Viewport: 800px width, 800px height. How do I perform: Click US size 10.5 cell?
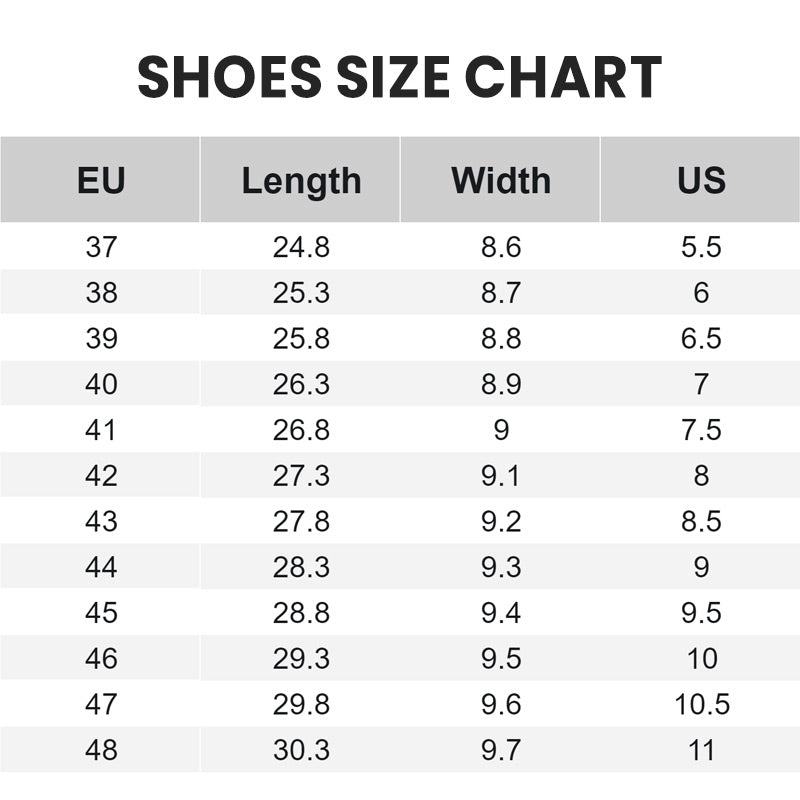pos(701,704)
